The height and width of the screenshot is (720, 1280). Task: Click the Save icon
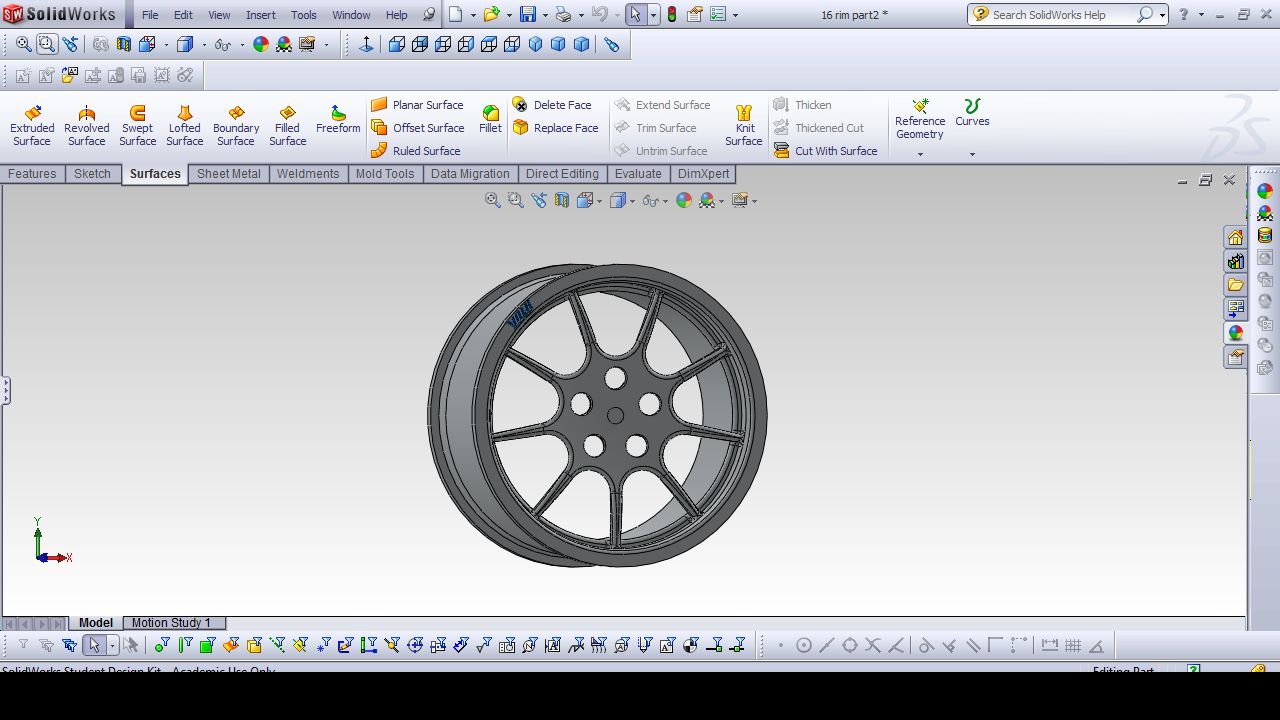(527, 14)
